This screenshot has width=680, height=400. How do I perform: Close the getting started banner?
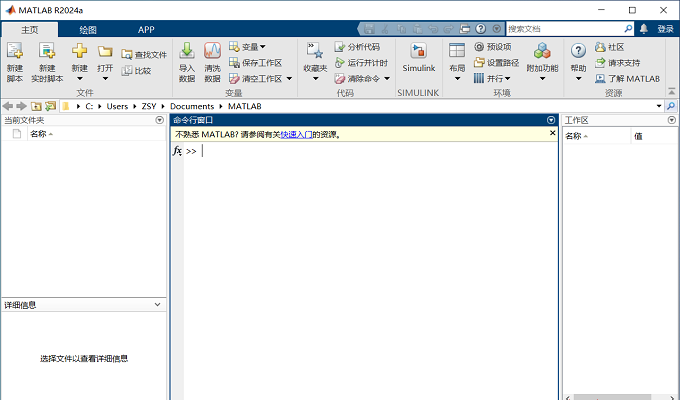click(552, 133)
